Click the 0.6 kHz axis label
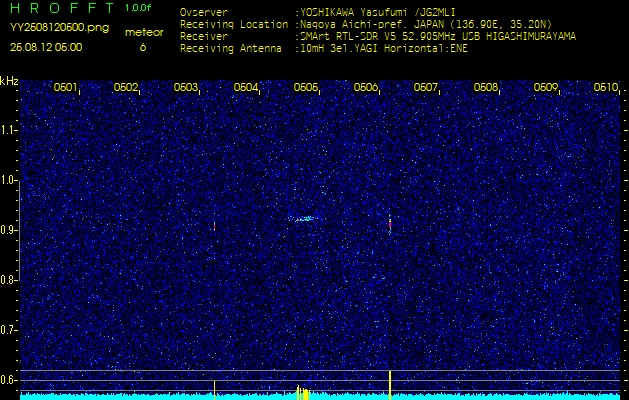This screenshot has width=629, height=400. tap(8, 380)
